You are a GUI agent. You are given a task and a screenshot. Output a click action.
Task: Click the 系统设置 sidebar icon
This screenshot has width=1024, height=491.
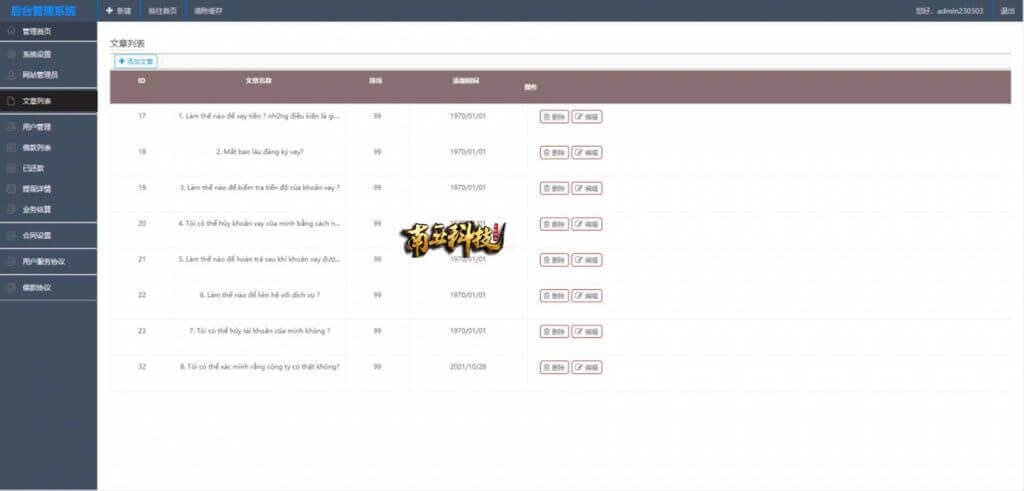11,54
